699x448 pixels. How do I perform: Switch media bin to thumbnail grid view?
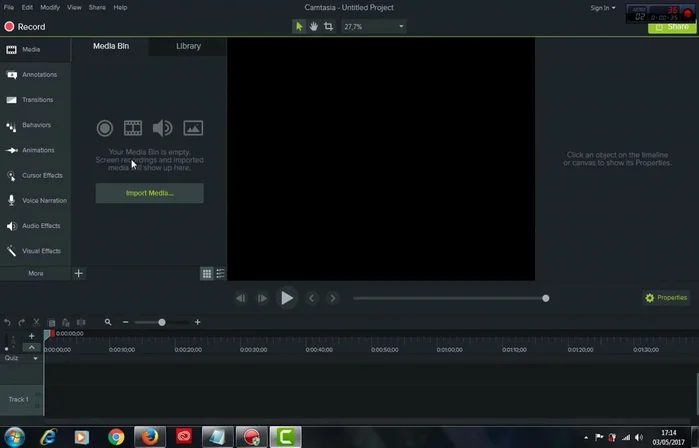coord(207,274)
